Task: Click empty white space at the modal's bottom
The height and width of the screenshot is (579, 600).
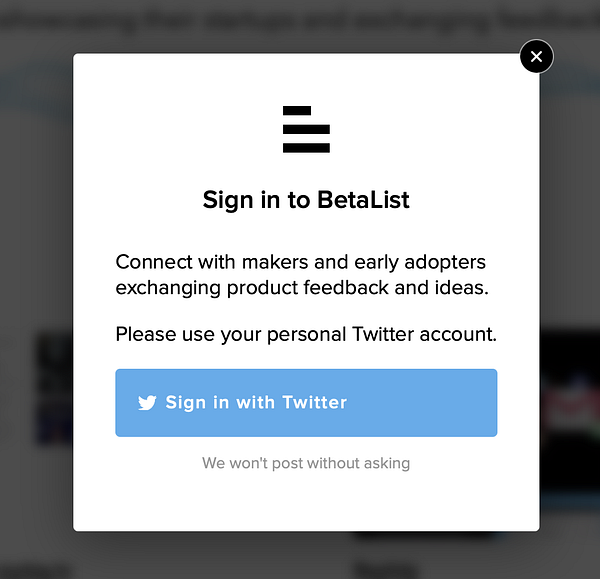Action: coord(306,505)
